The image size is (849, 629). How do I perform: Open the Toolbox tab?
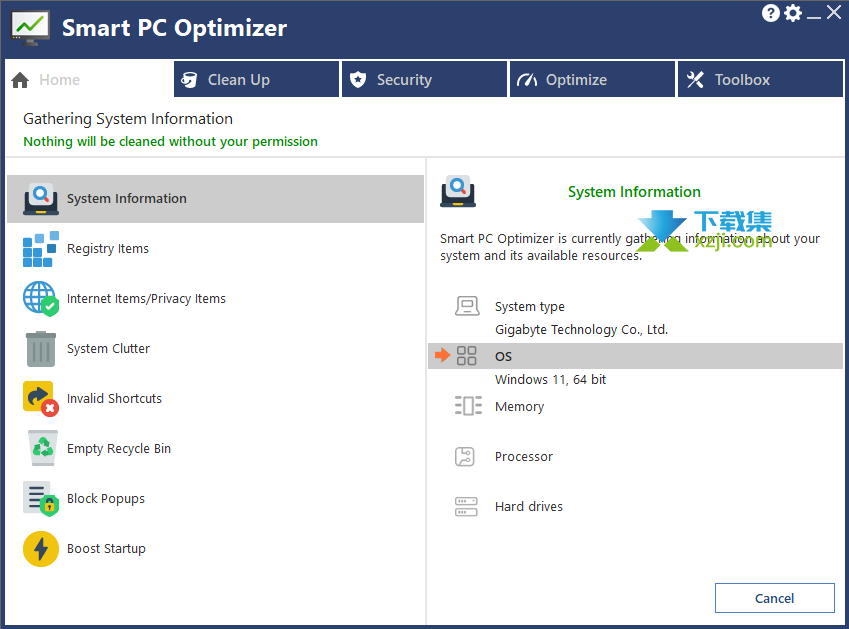point(760,80)
